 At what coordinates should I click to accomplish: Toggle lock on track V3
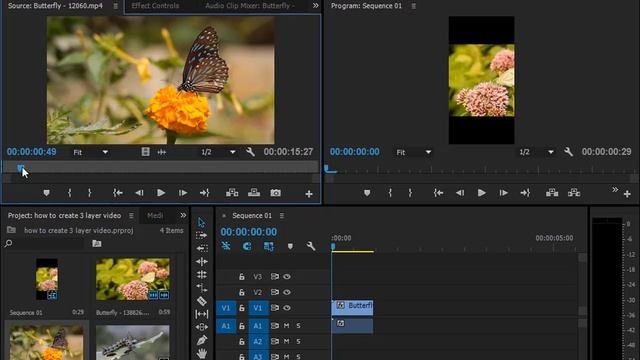242,277
